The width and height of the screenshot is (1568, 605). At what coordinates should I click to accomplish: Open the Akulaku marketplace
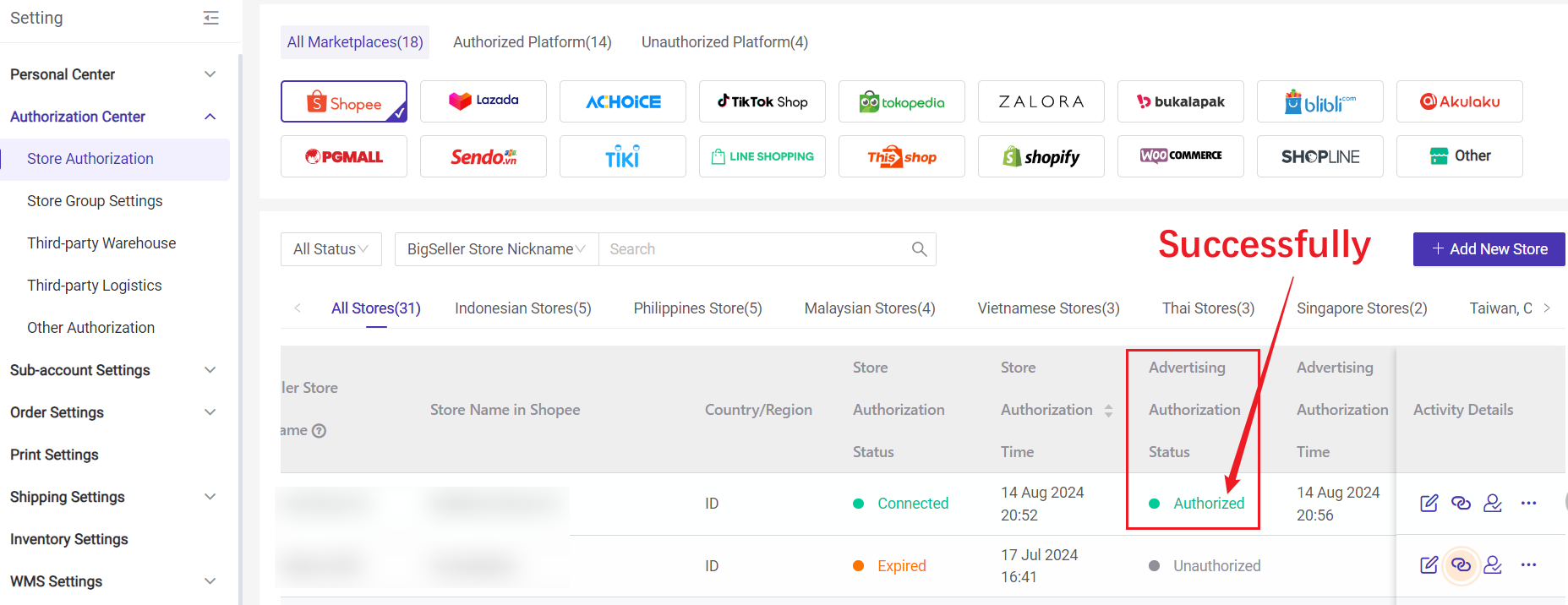point(1460,101)
